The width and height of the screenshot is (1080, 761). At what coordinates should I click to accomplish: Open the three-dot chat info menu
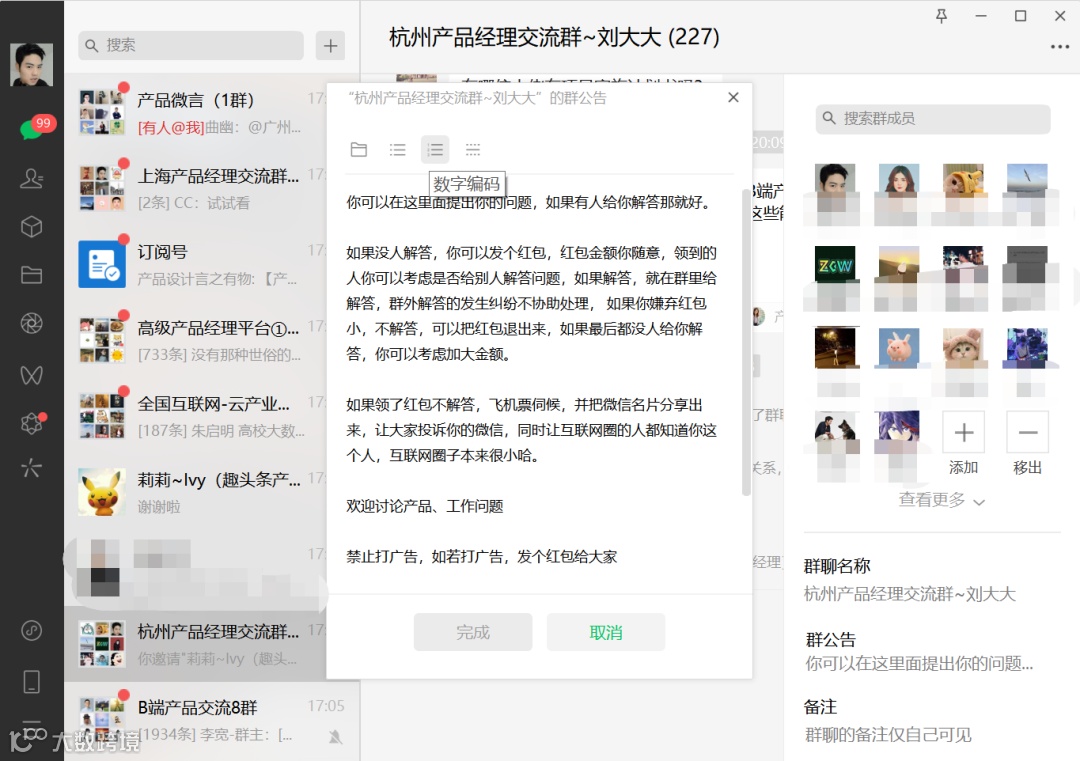pos(1059,47)
